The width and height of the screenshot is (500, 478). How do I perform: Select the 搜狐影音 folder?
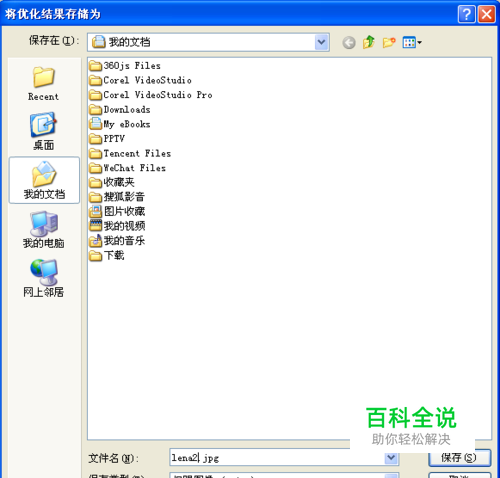(x=117, y=197)
